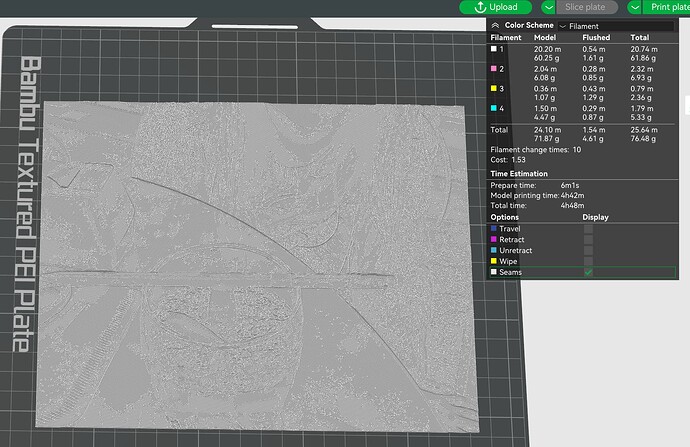Click the Filament change times: 10 text

pos(536,150)
